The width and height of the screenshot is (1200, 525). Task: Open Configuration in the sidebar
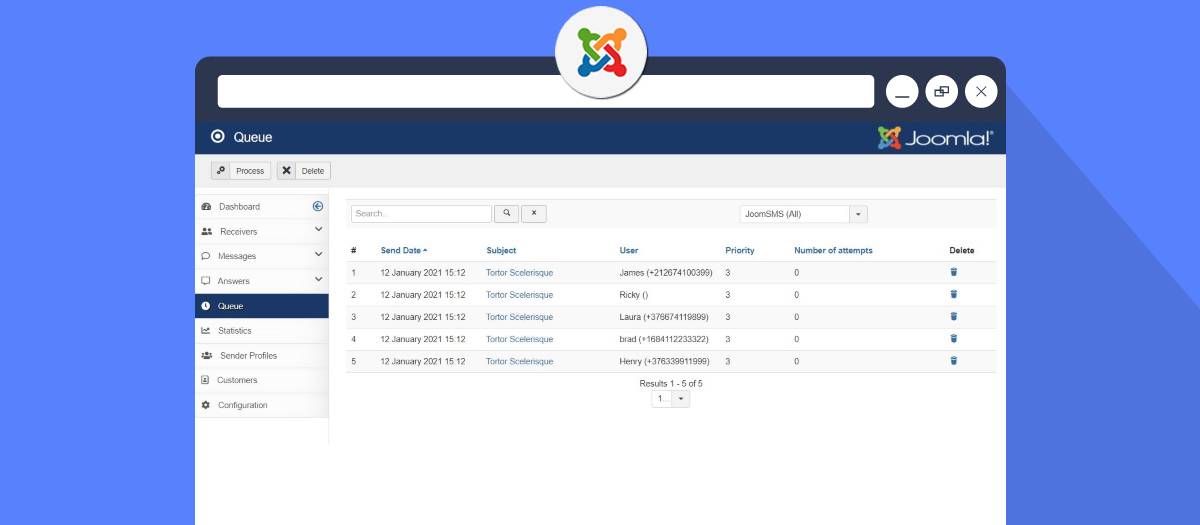[x=243, y=405]
